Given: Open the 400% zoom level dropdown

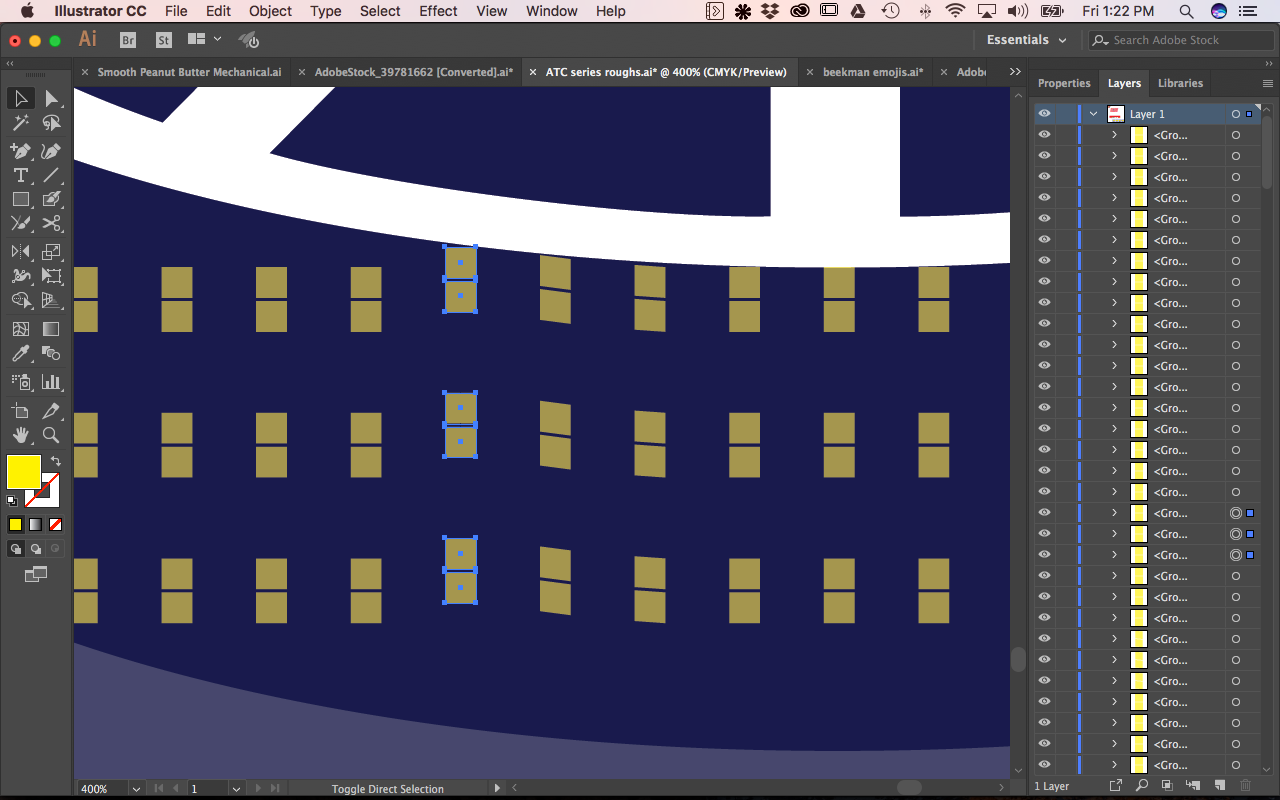Looking at the screenshot, I should pos(136,789).
